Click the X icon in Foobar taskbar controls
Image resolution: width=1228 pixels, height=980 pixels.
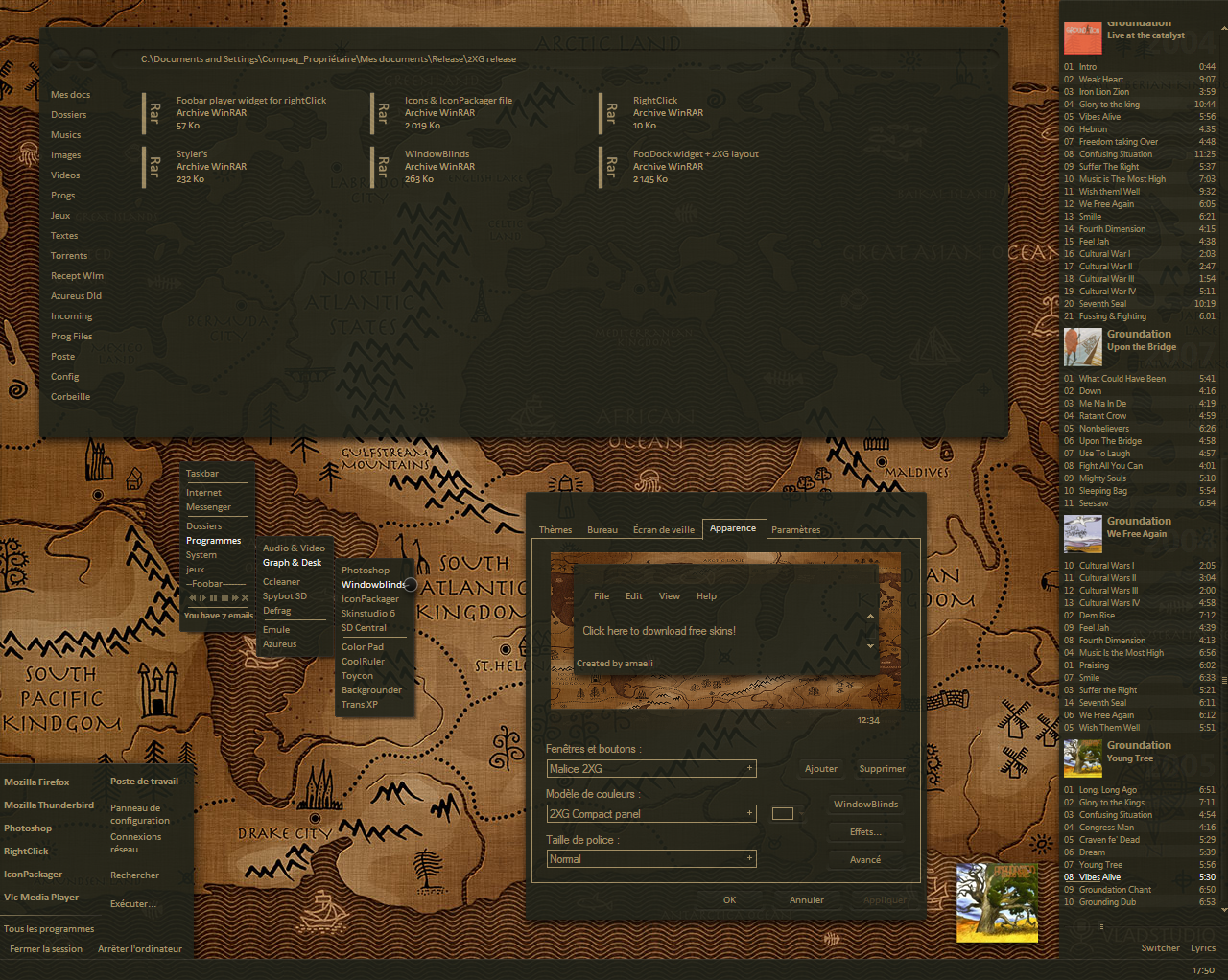point(245,597)
